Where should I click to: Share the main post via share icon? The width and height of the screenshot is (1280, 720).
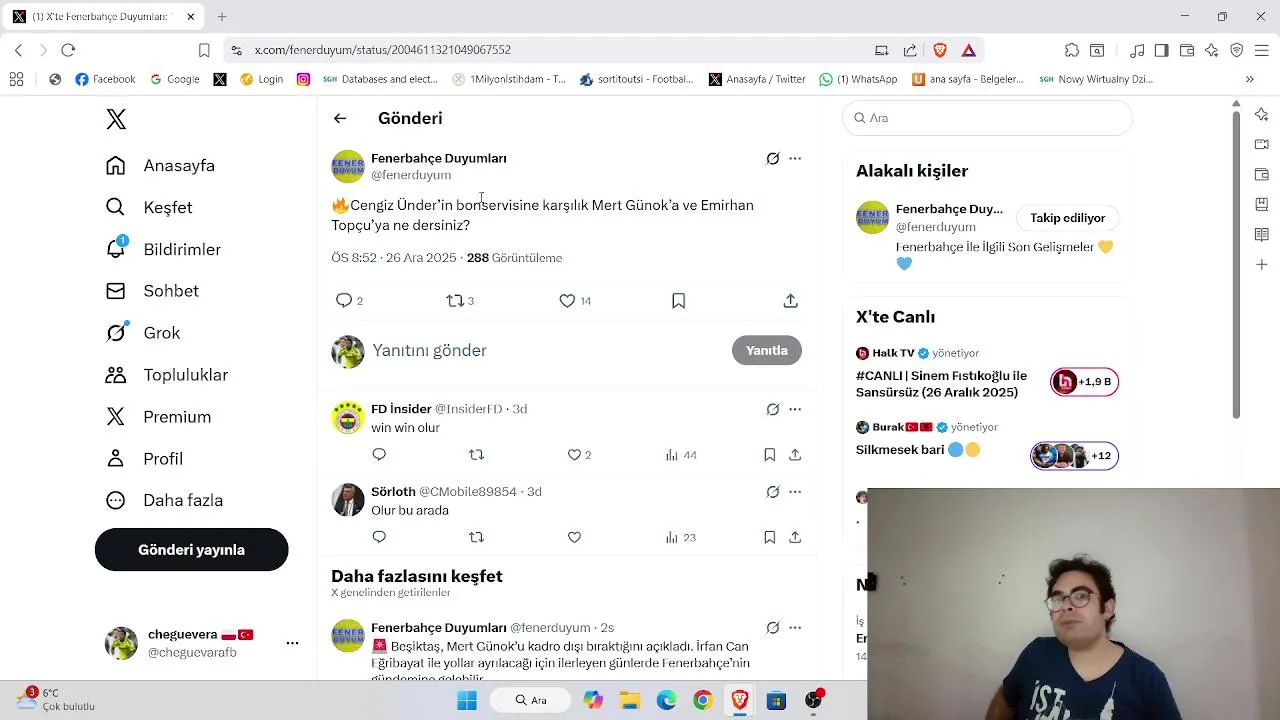tap(790, 301)
